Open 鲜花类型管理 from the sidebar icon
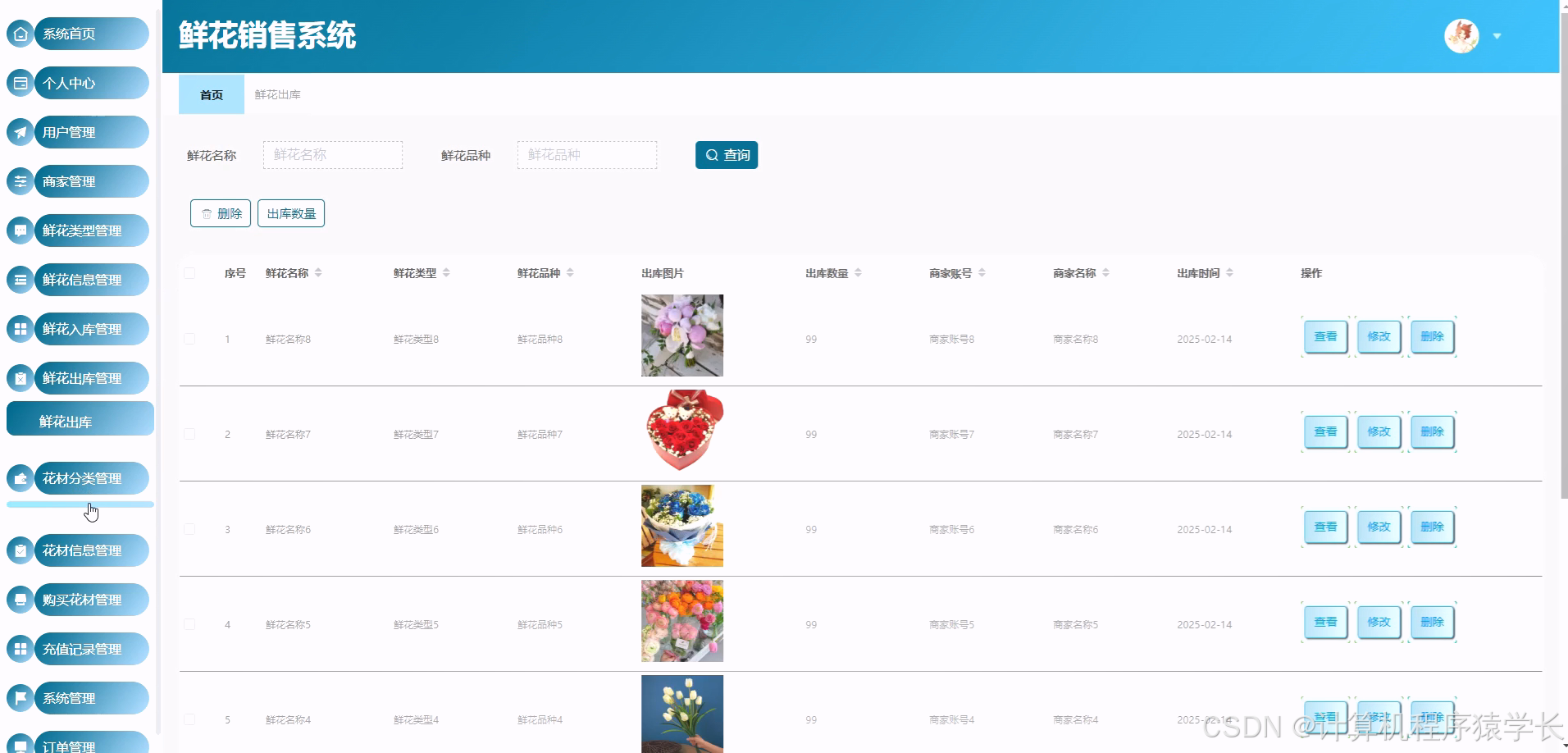Viewport: 1568px width, 753px height. (x=20, y=230)
